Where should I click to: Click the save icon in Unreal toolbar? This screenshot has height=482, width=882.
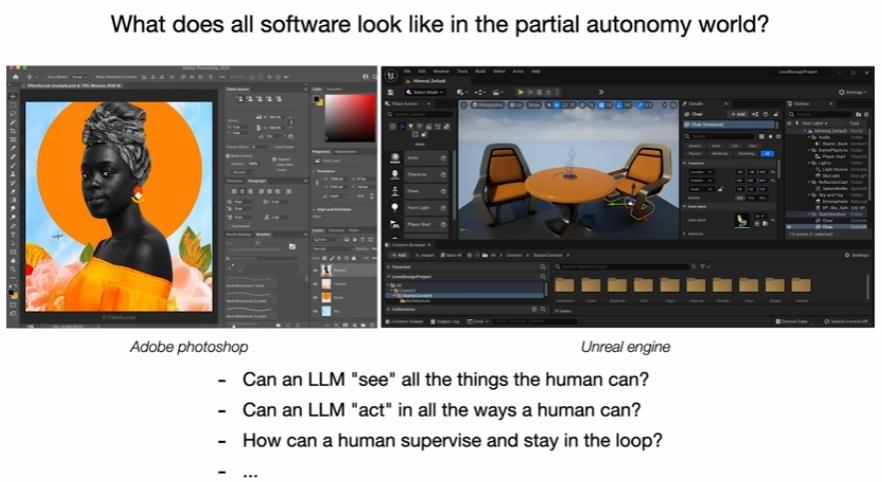click(x=390, y=92)
